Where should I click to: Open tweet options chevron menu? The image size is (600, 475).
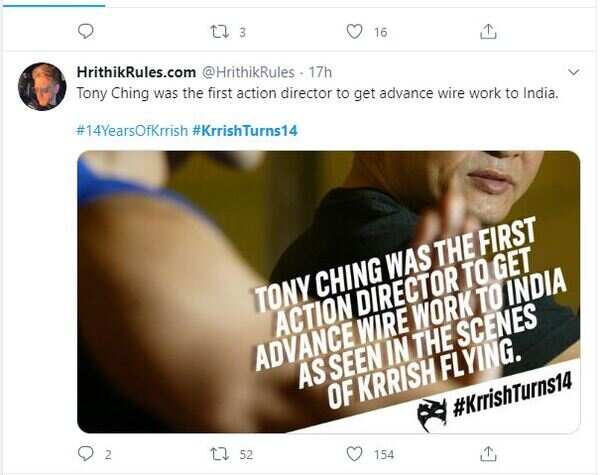click(x=574, y=72)
